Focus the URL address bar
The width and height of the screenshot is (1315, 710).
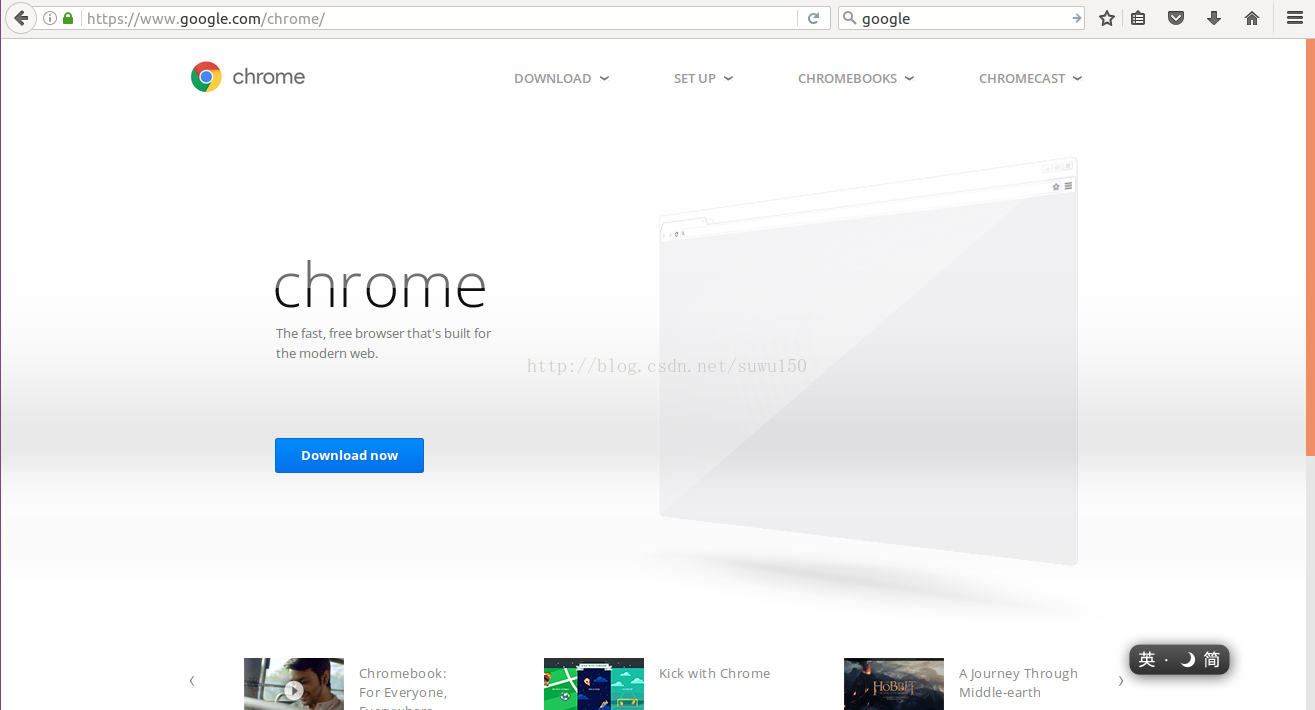[440, 18]
